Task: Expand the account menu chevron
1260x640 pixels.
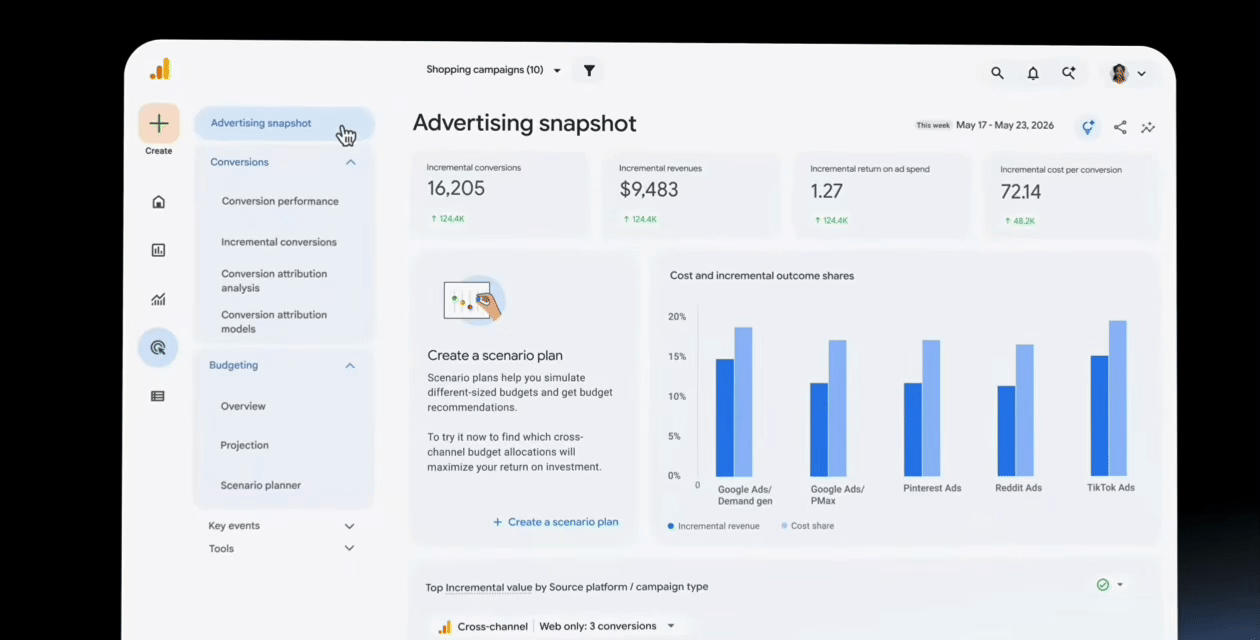Action: tap(1141, 73)
